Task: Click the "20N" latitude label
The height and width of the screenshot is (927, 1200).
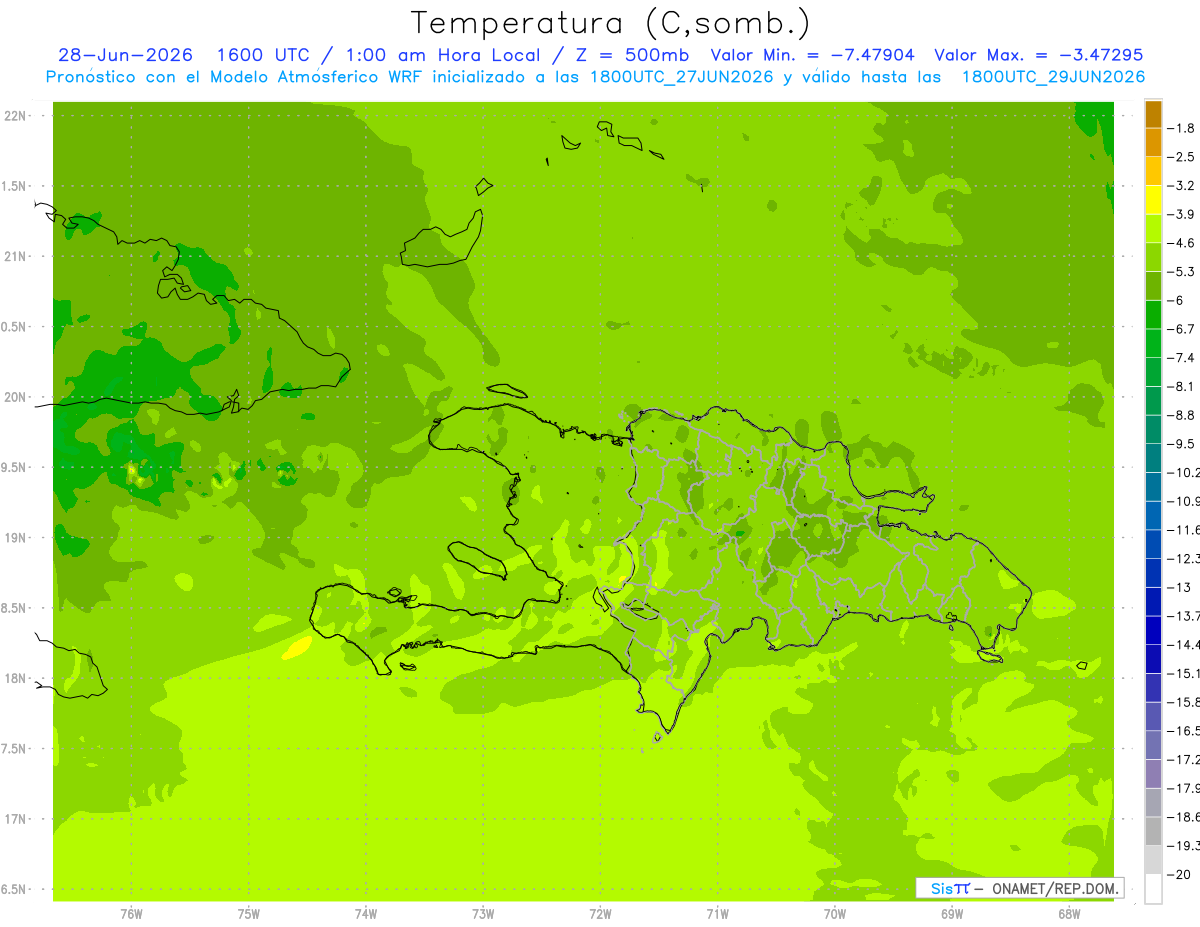Action: [13, 397]
